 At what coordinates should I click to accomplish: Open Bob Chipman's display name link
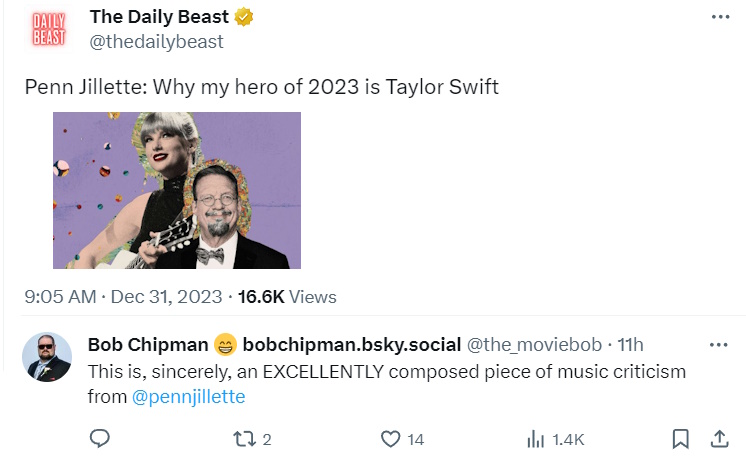pos(148,345)
